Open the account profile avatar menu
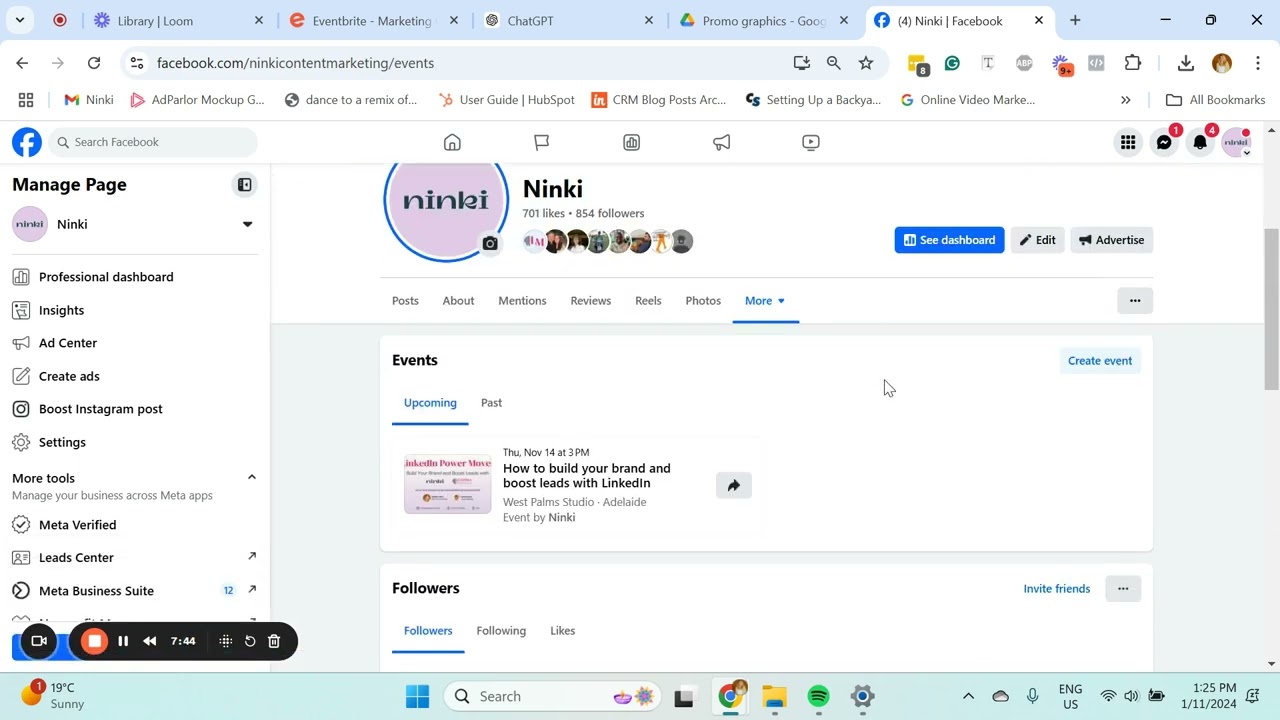1280x720 pixels. pyautogui.click(x=1237, y=142)
